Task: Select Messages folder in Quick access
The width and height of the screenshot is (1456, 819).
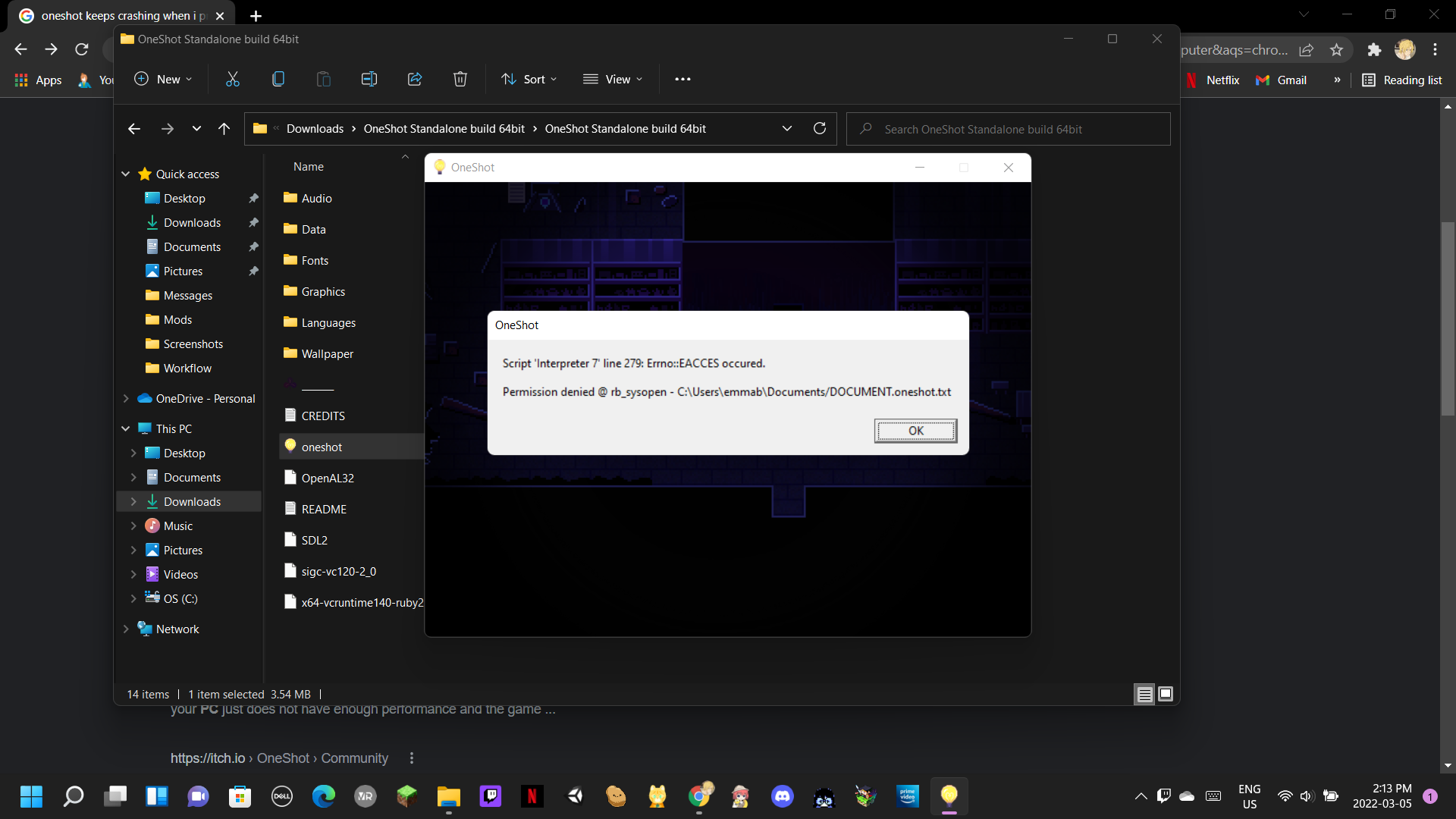Action: (187, 296)
